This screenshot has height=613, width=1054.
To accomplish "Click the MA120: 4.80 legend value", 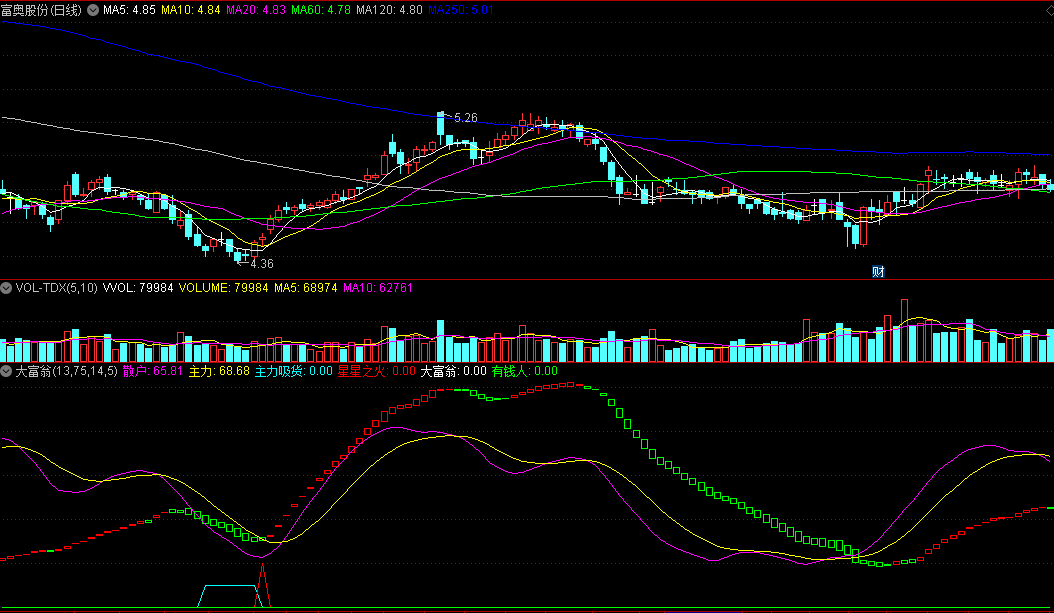I will pyautogui.click(x=390, y=10).
